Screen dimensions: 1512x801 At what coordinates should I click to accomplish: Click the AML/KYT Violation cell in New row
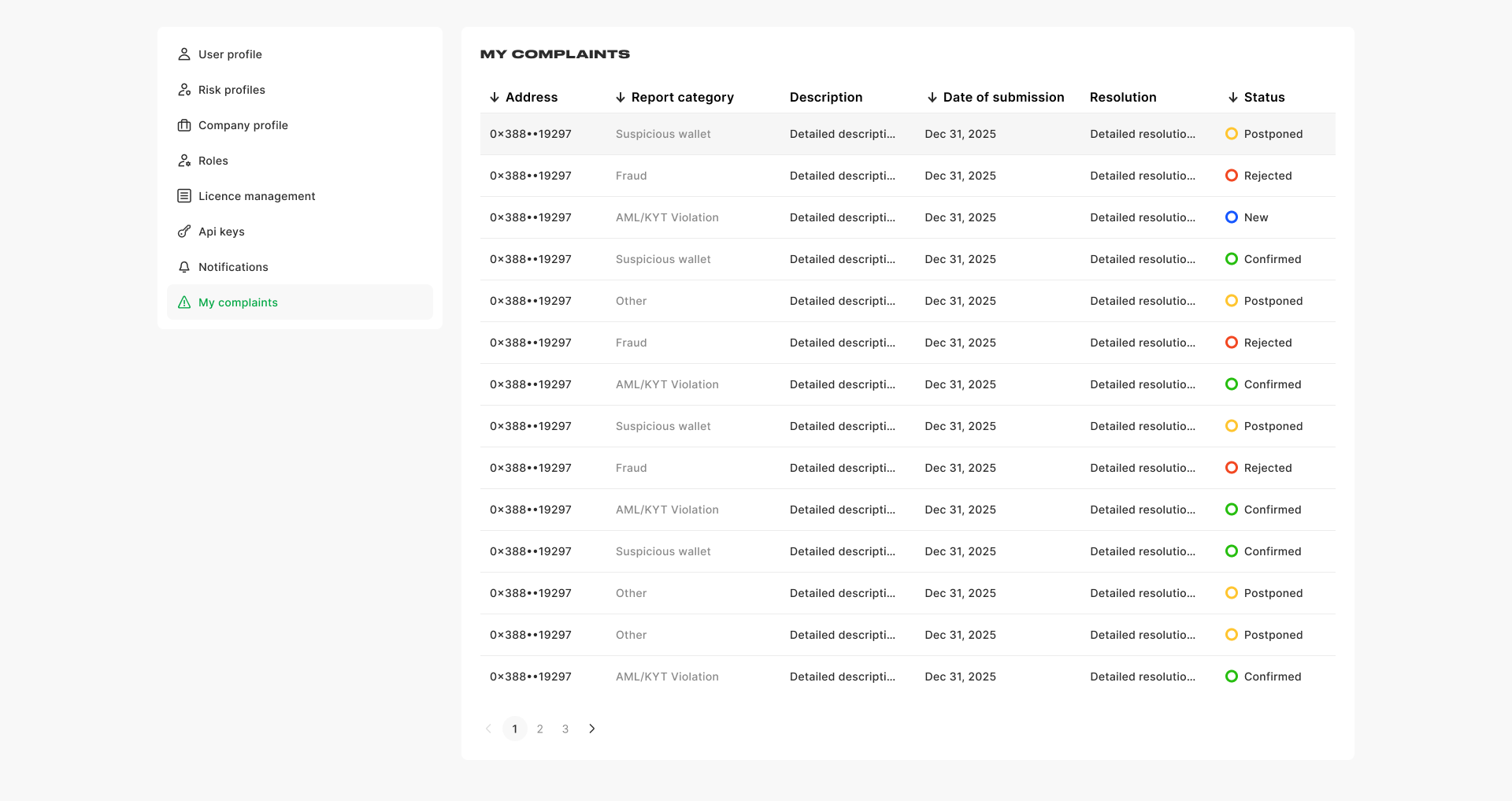[x=667, y=217]
